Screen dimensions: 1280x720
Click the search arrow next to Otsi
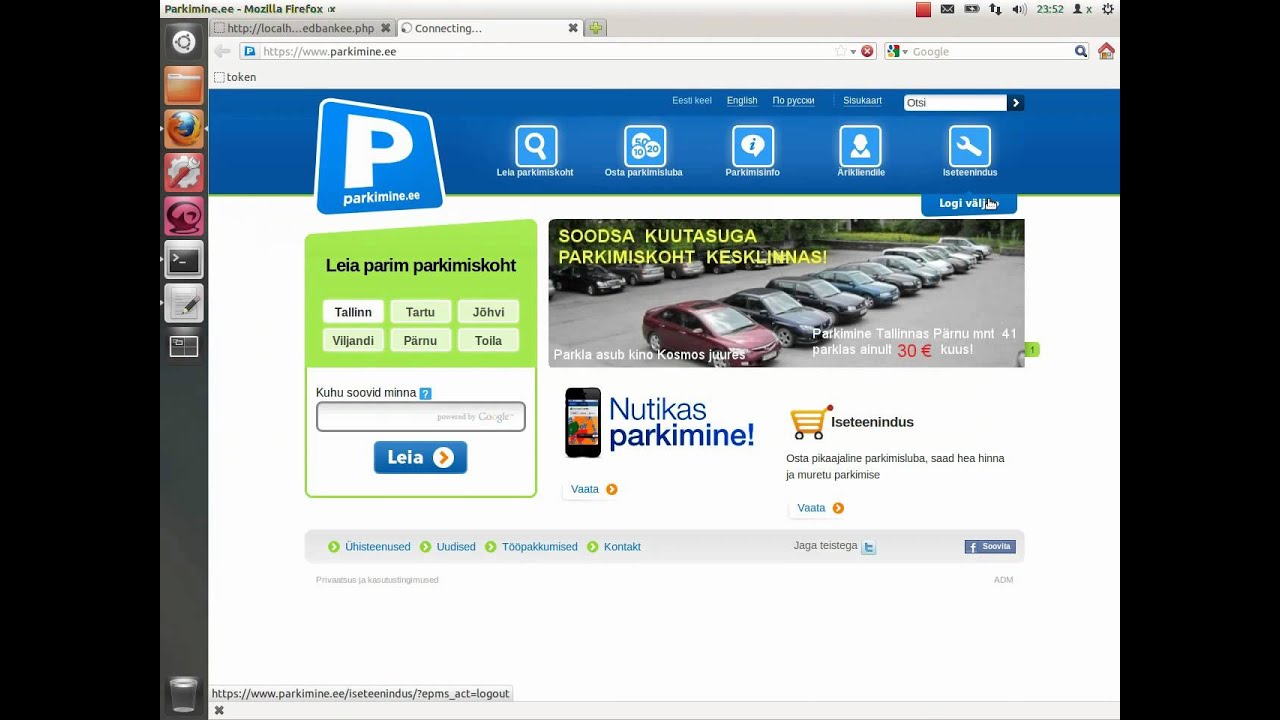click(1016, 103)
